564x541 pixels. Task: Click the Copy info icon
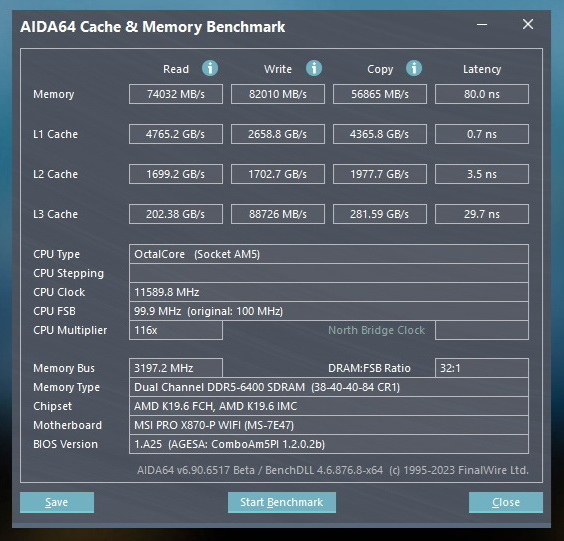point(414,68)
